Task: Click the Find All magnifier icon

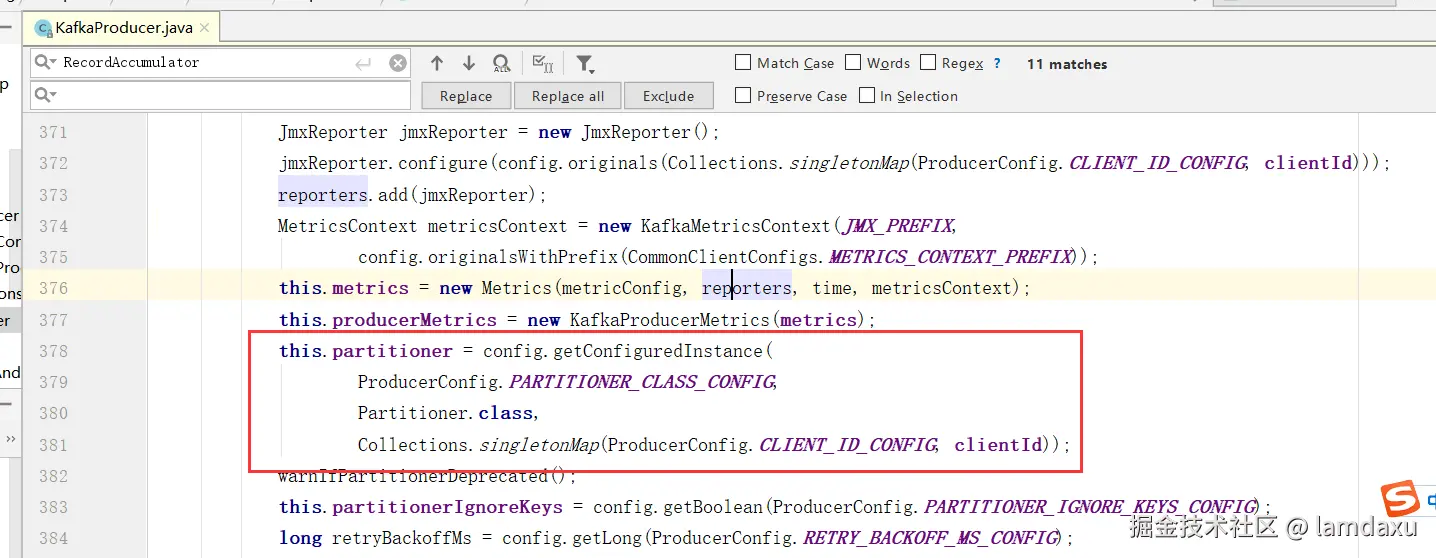Action: (501, 64)
